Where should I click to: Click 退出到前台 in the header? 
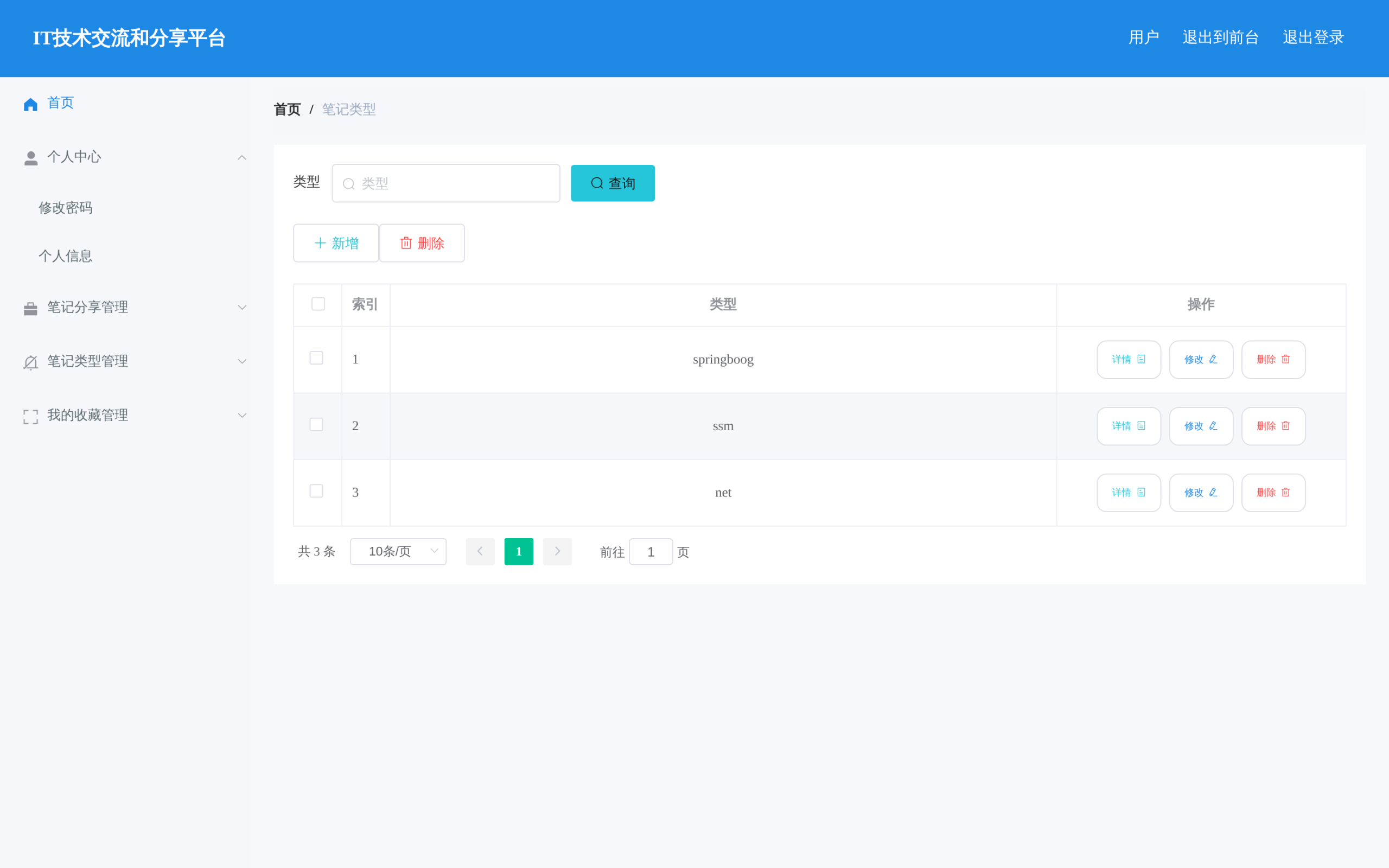[x=1220, y=37]
